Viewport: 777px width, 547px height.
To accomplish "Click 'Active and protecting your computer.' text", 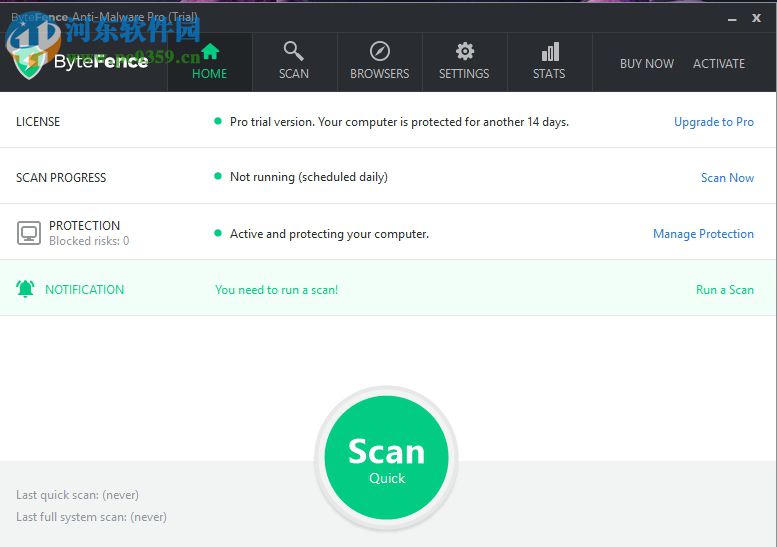I will click(330, 234).
